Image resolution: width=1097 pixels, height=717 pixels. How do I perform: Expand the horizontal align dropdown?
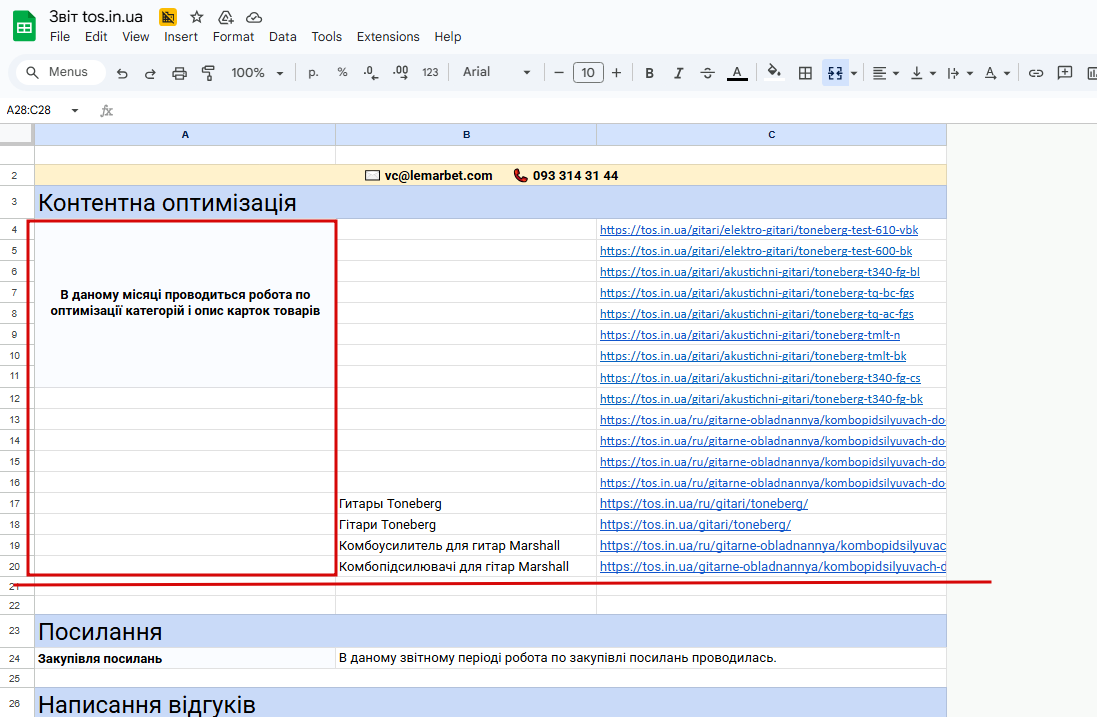[x=885, y=73]
